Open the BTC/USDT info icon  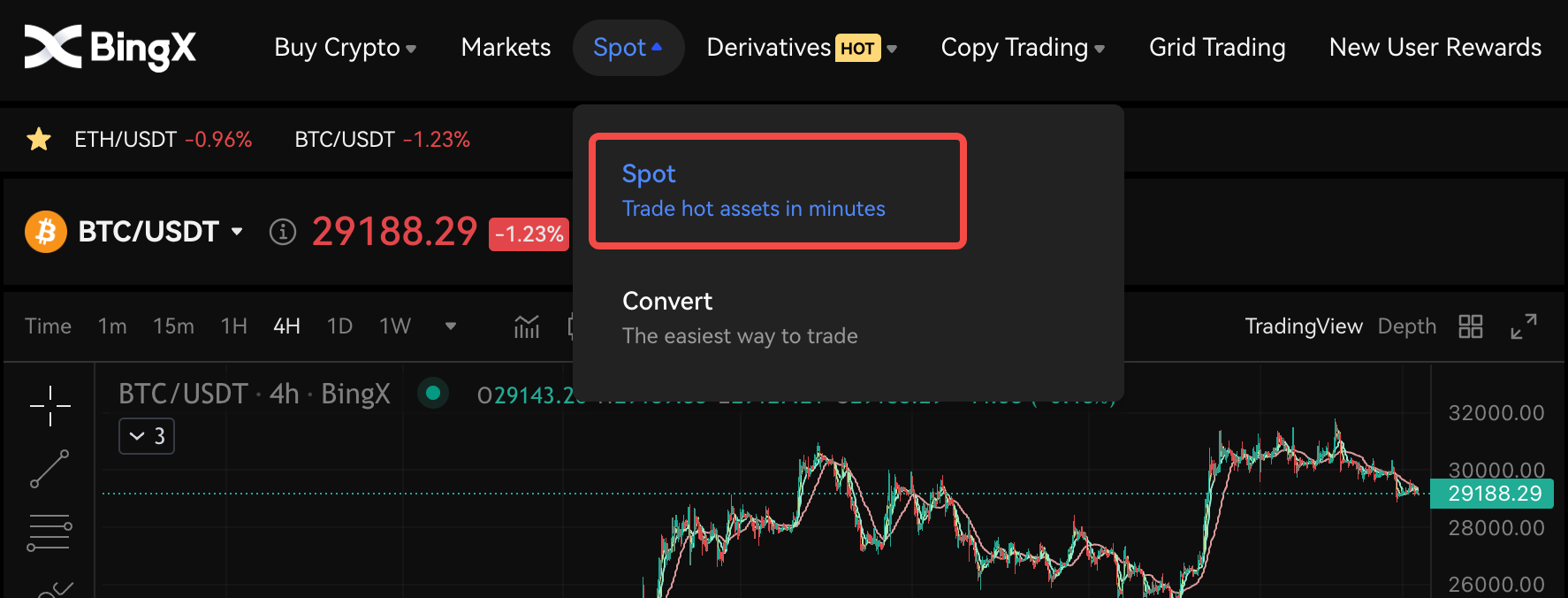click(x=282, y=233)
